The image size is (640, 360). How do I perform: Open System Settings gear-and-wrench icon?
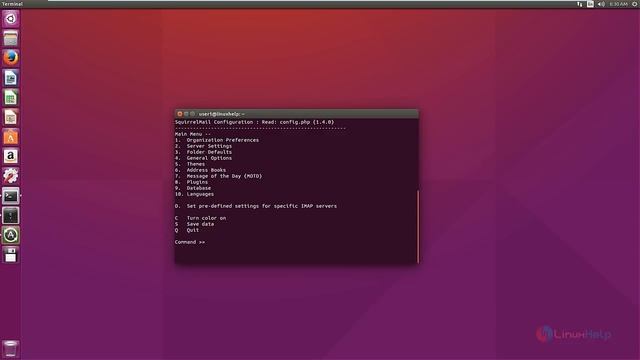[11, 176]
